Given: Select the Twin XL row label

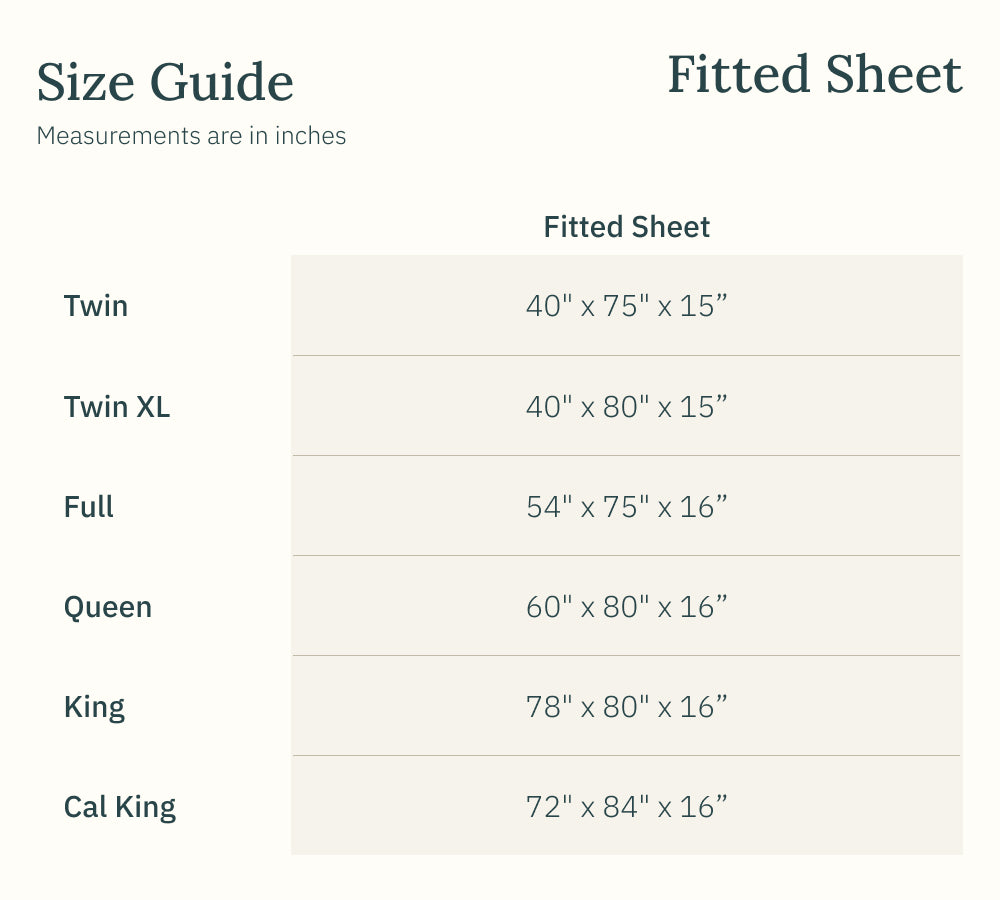Looking at the screenshot, I should (x=117, y=407).
